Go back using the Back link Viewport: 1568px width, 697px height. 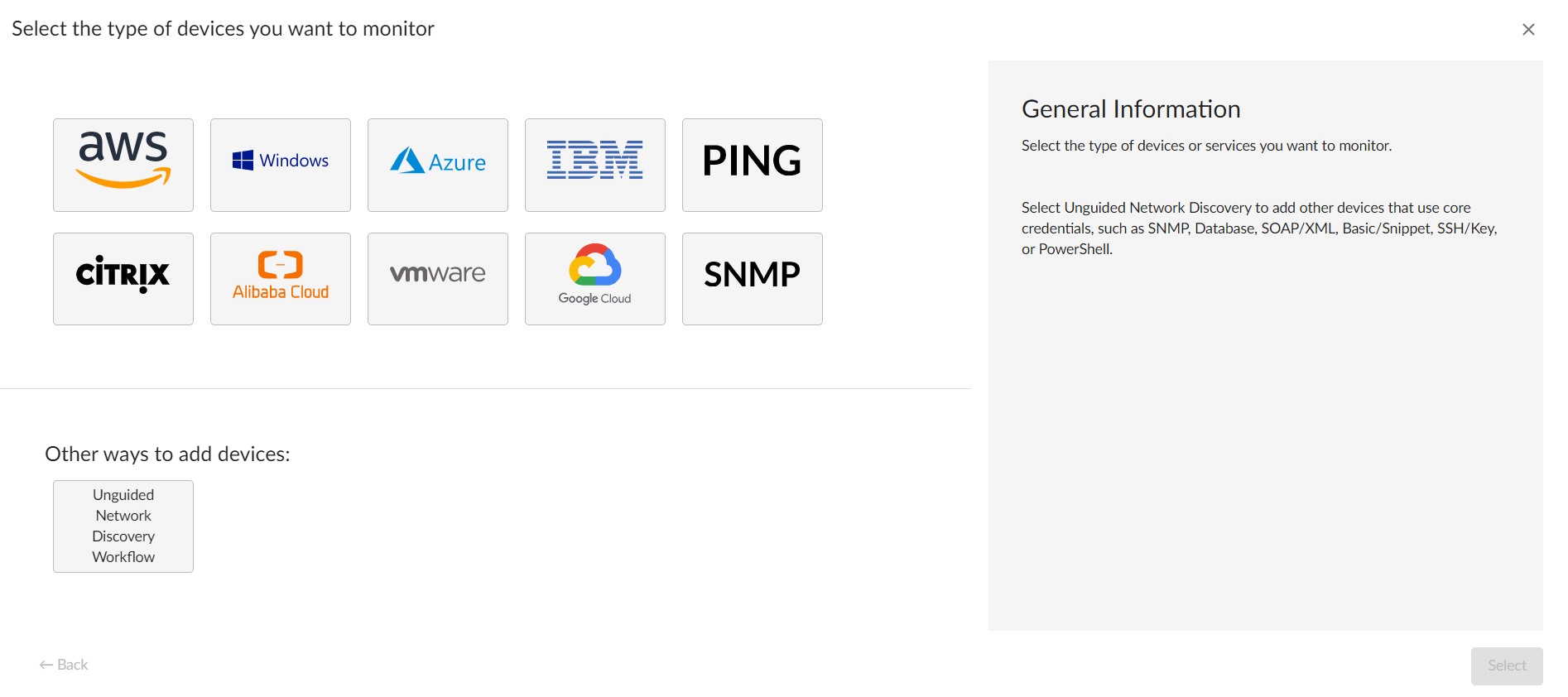(72, 665)
